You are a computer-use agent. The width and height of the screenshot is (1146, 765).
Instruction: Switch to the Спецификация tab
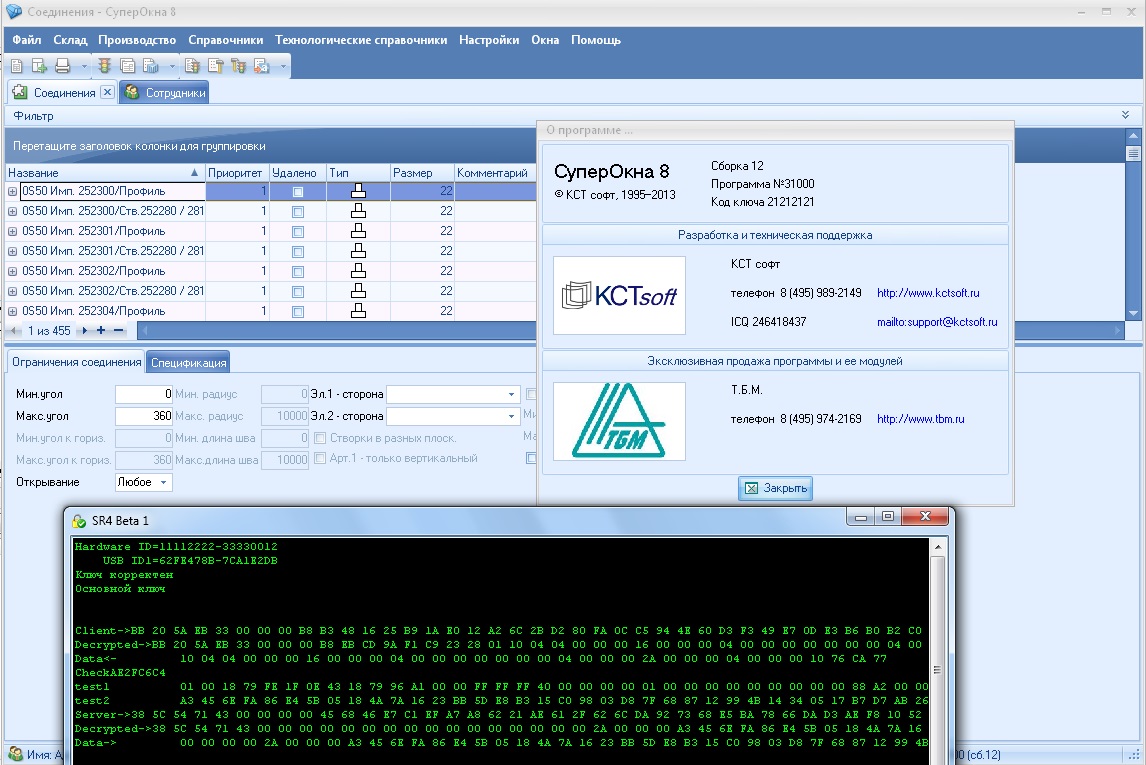point(189,362)
